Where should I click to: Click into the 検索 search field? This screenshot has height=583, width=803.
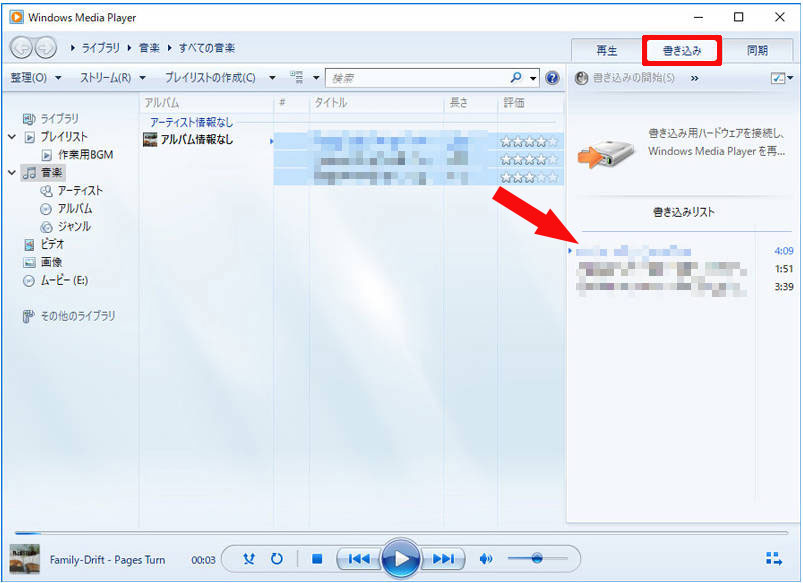tap(417, 78)
